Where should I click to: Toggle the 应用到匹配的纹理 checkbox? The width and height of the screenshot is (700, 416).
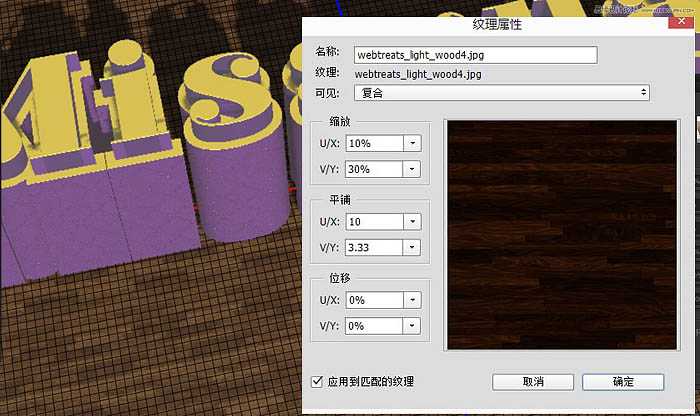(x=317, y=382)
